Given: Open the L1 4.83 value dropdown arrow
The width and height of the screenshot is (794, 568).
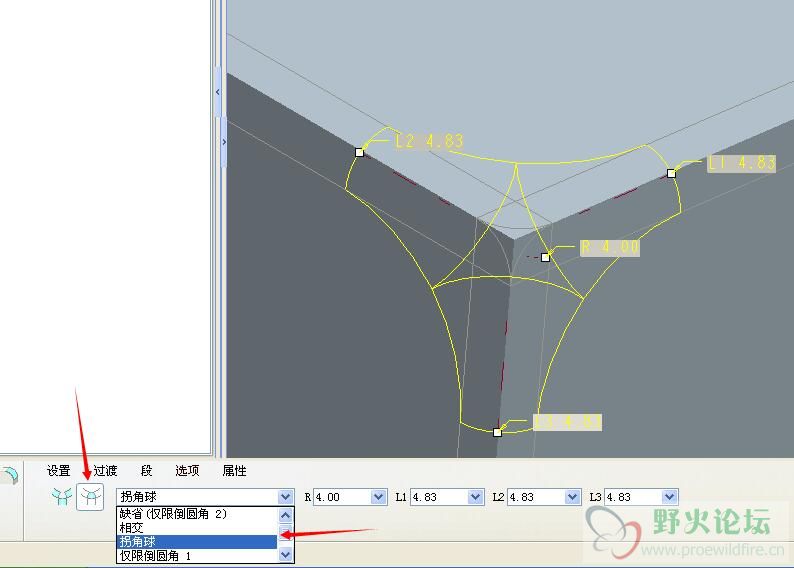Looking at the screenshot, I should pyautogui.click(x=475, y=497).
